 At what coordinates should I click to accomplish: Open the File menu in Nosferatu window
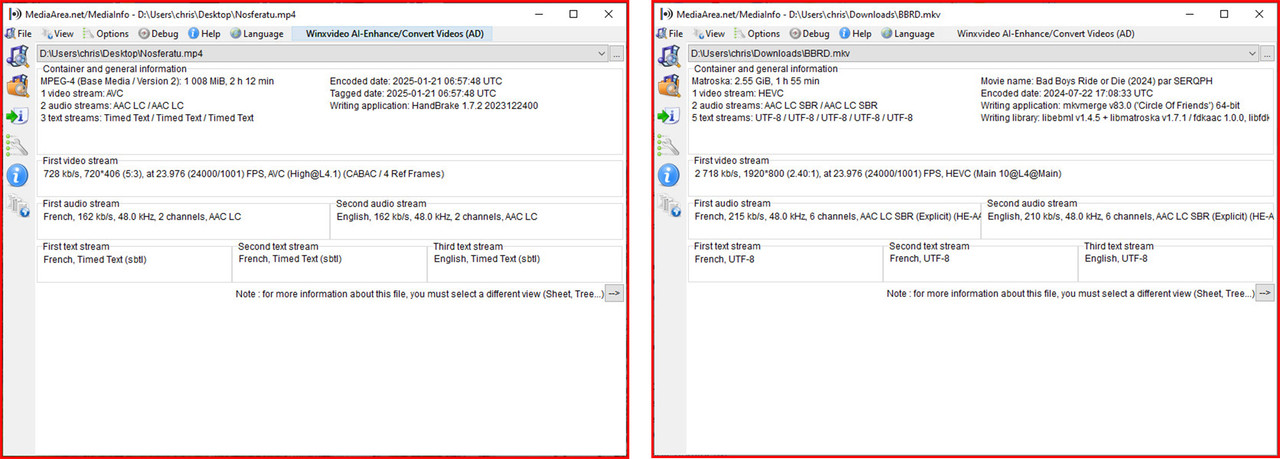[x=19, y=33]
